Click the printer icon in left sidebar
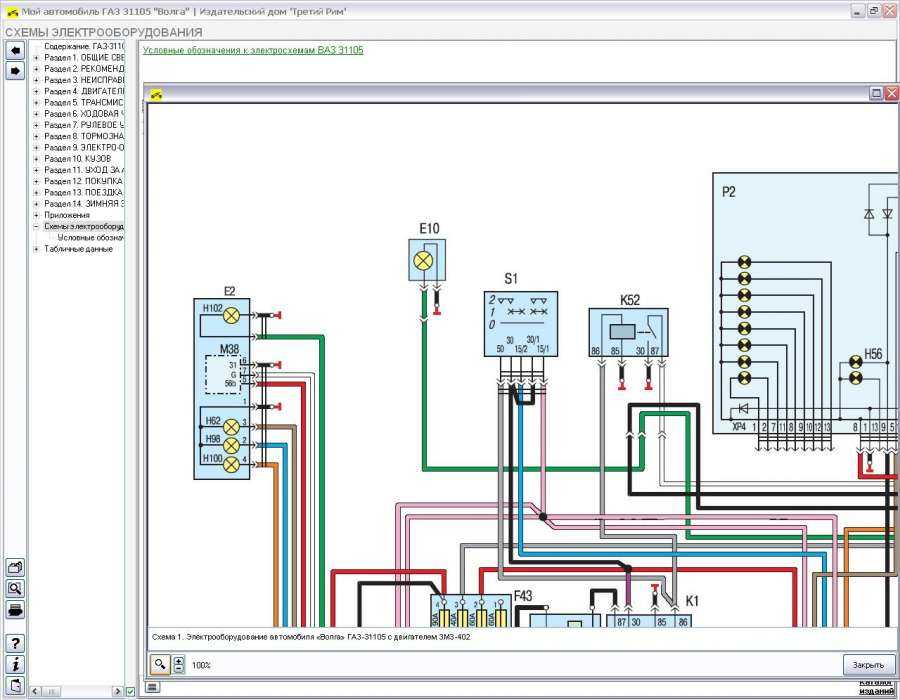Image resolution: width=900 pixels, height=700 pixels. (15, 610)
